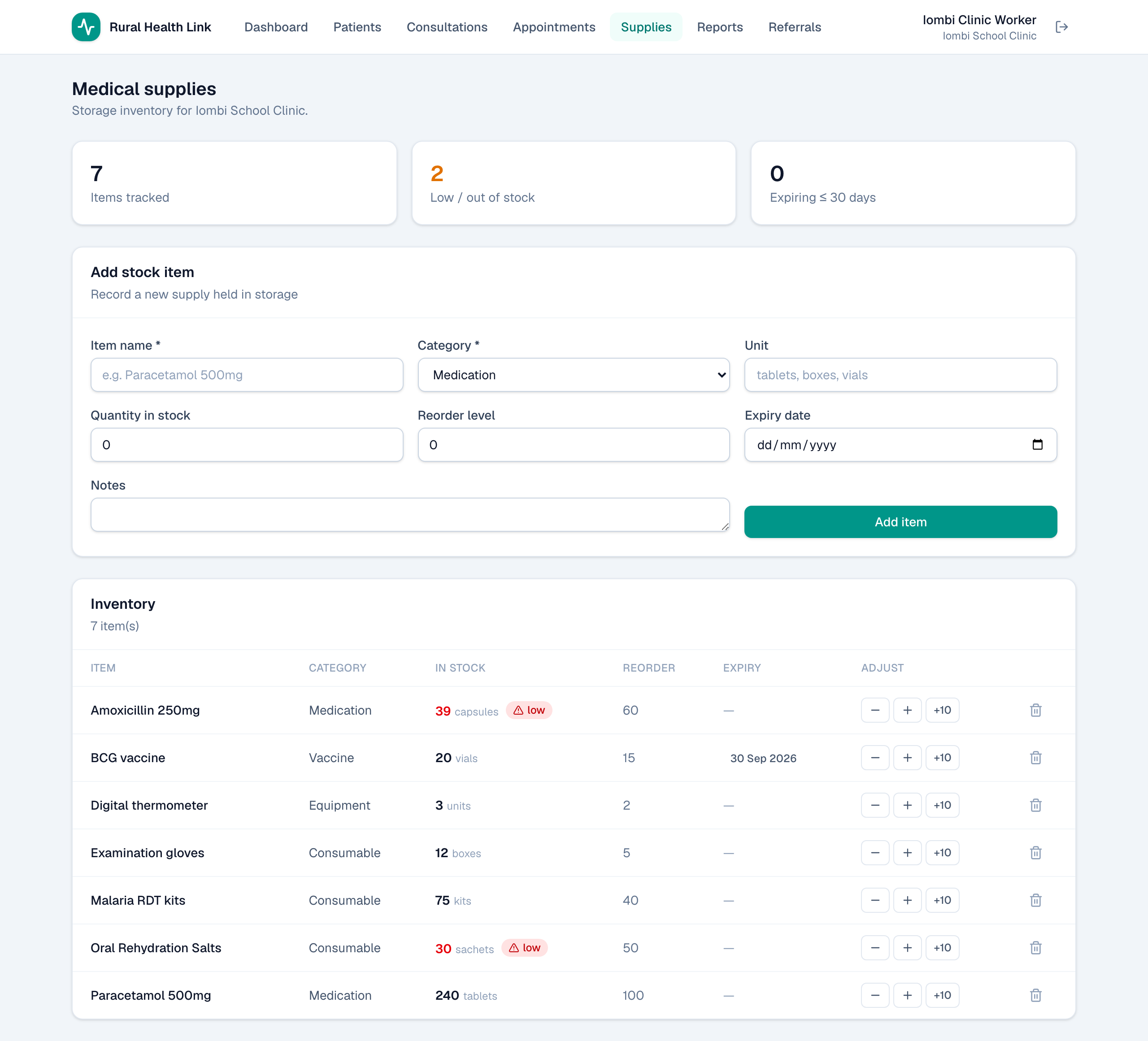The height and width of the screenshot is (1041, 1148).
Task: Add +10 to Oral Rehydration Salts stock
Action: point(943,948)
